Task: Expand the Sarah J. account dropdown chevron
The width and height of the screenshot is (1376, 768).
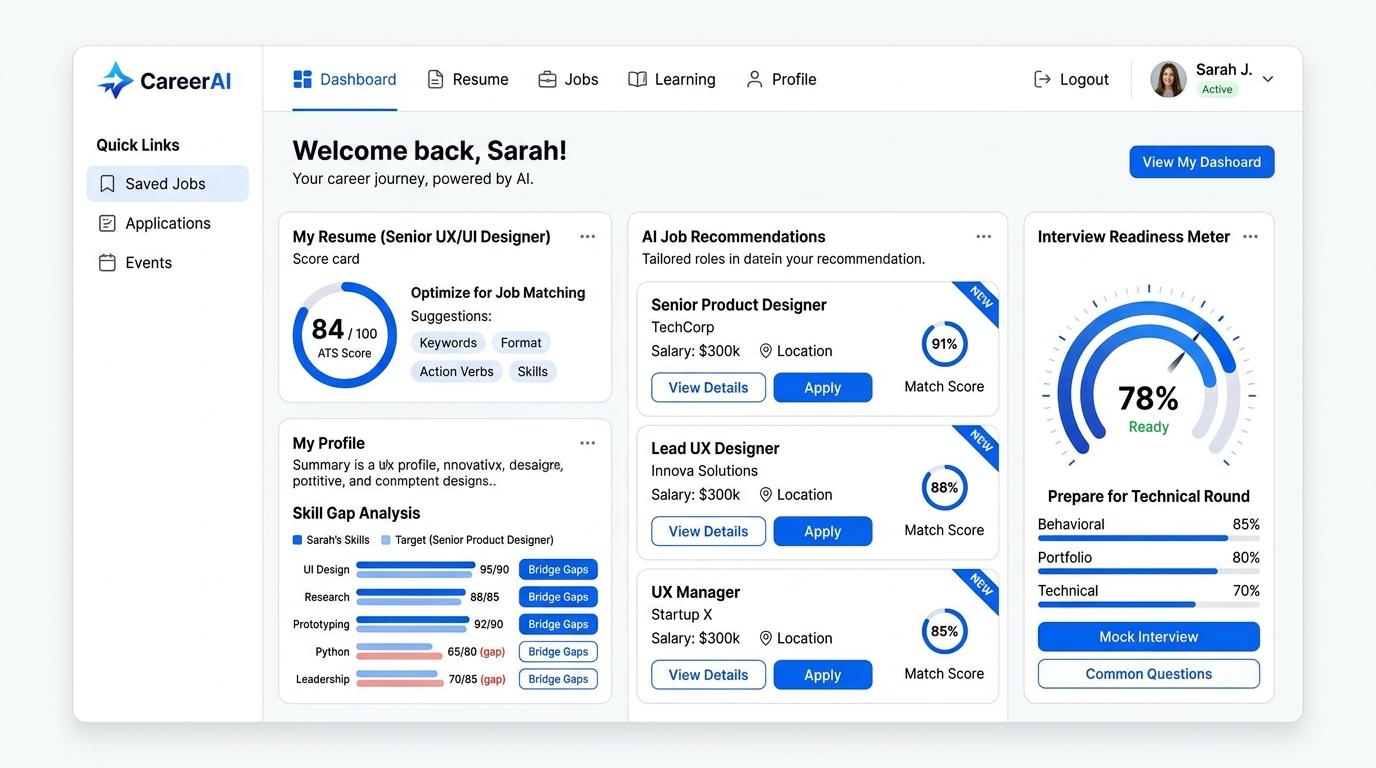Action: coord(1268,79)
